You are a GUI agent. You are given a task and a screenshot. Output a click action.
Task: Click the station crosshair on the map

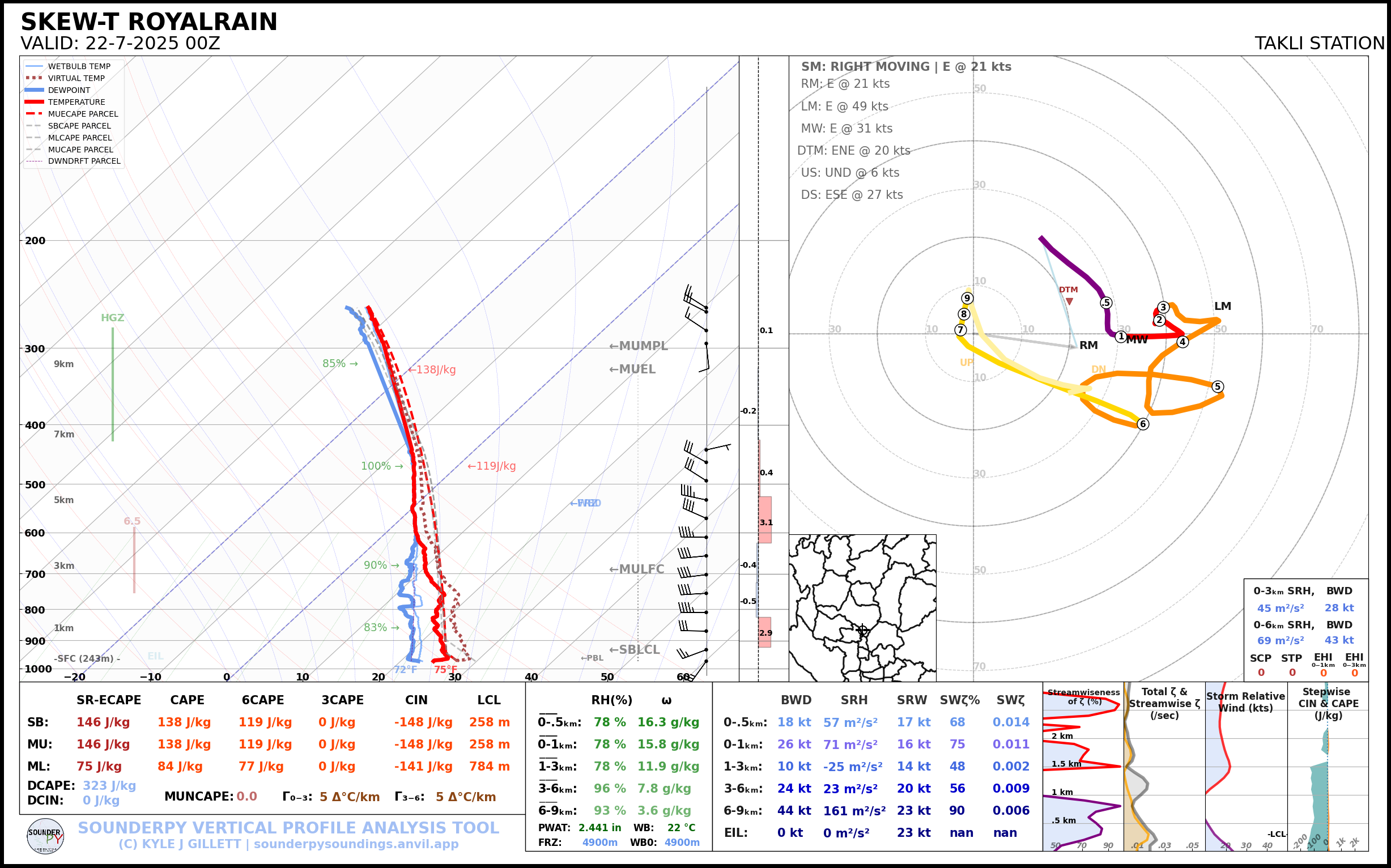862,631
